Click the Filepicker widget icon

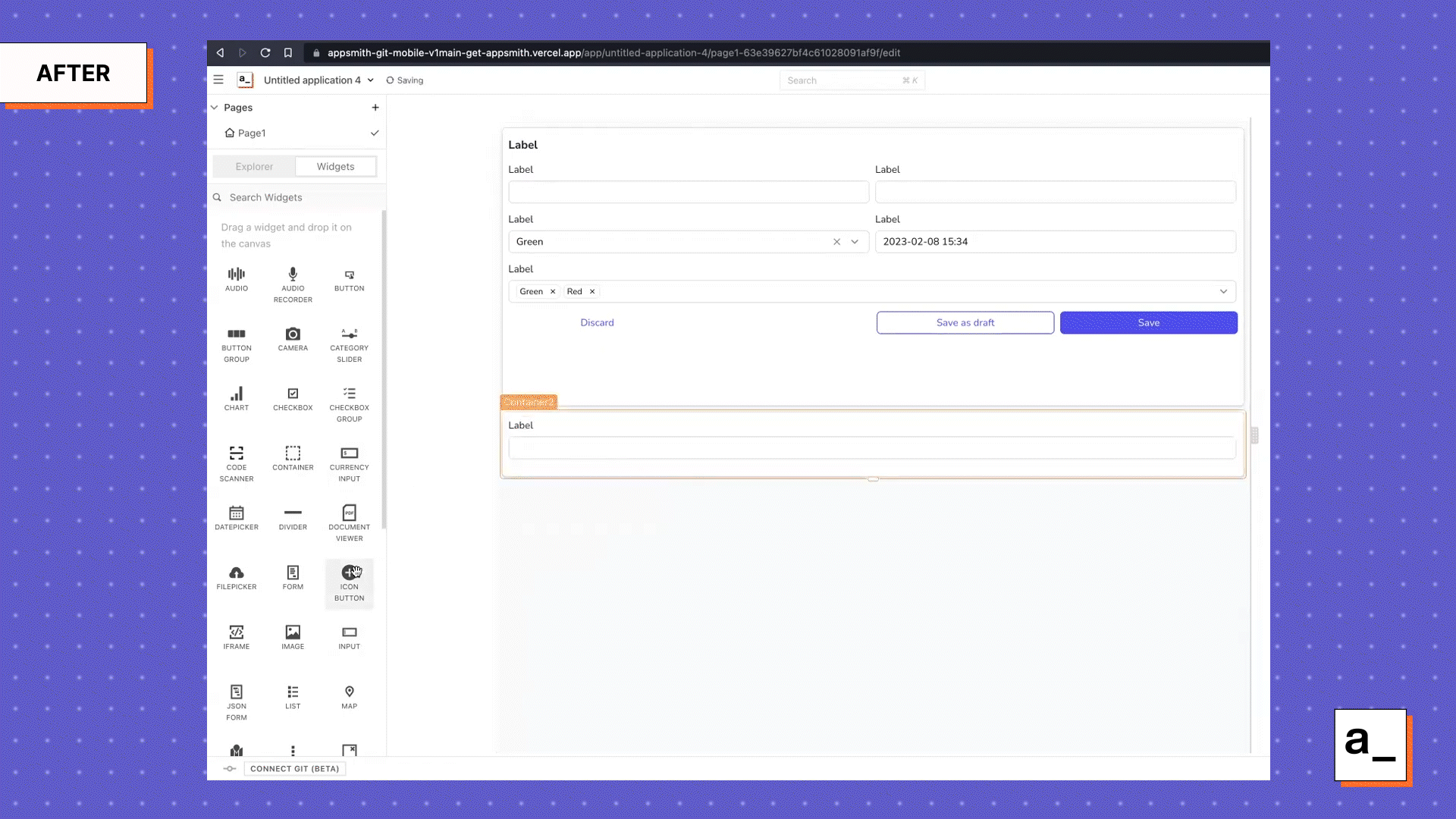tap(237, 573)
